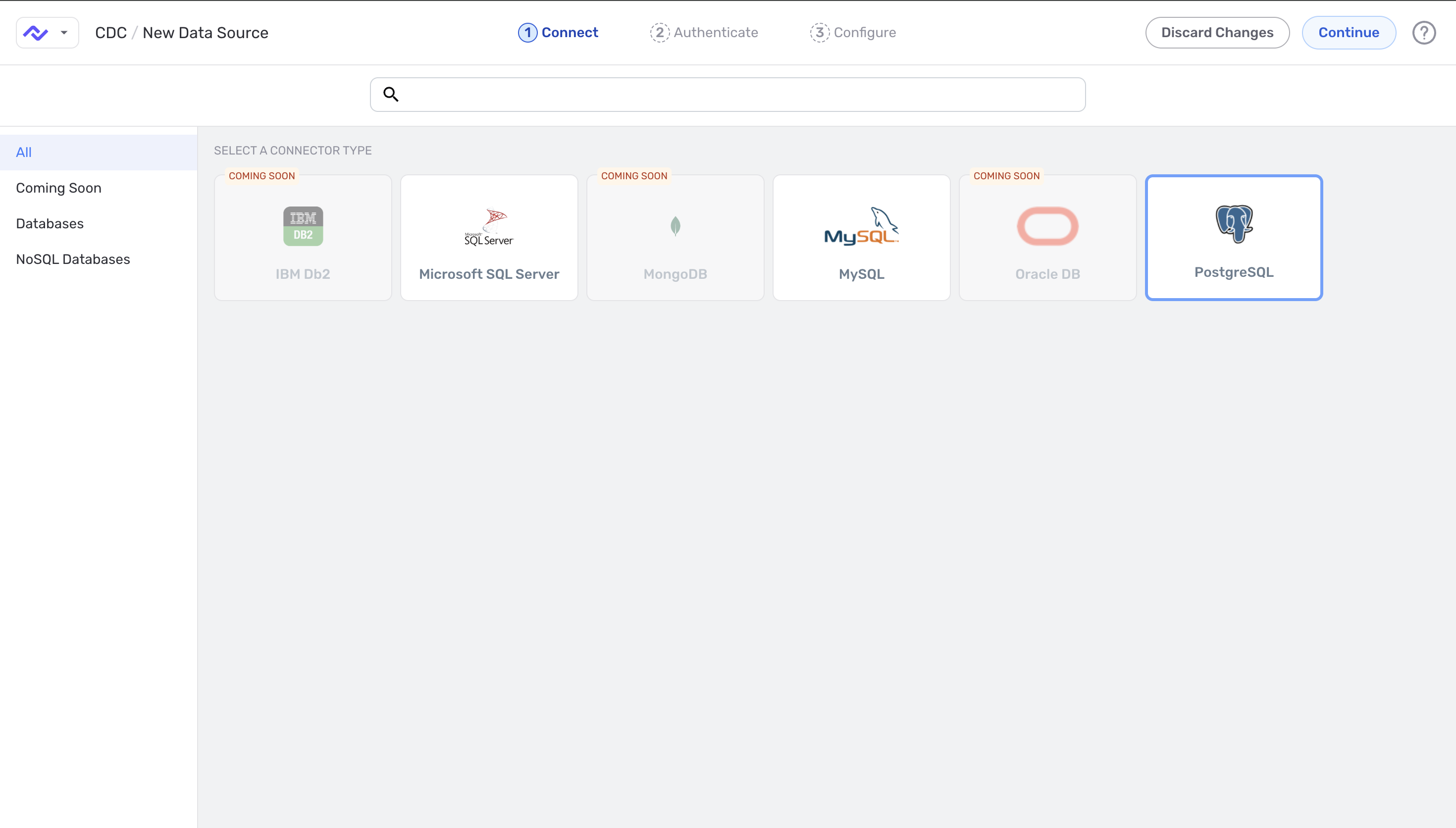Select the Configure step
The height and width of the screenshot is (828, 1456).
click(x=853, y=32)
